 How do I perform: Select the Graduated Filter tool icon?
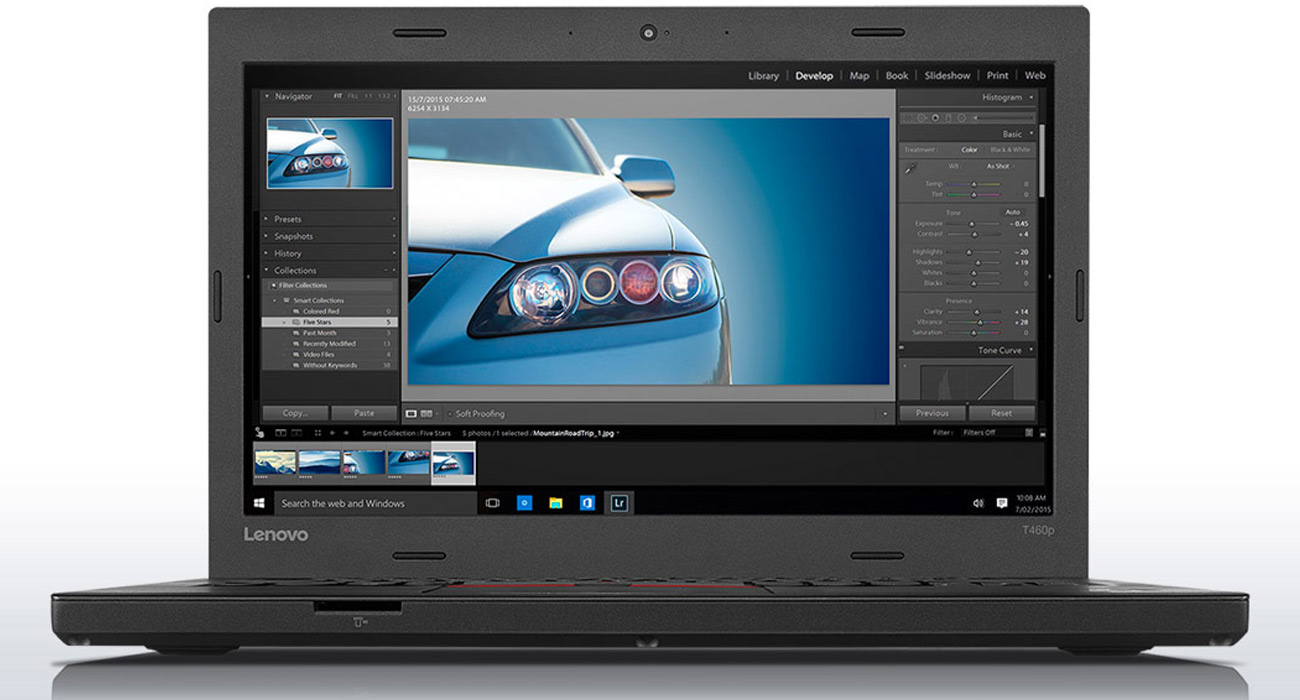pos(948,118)
